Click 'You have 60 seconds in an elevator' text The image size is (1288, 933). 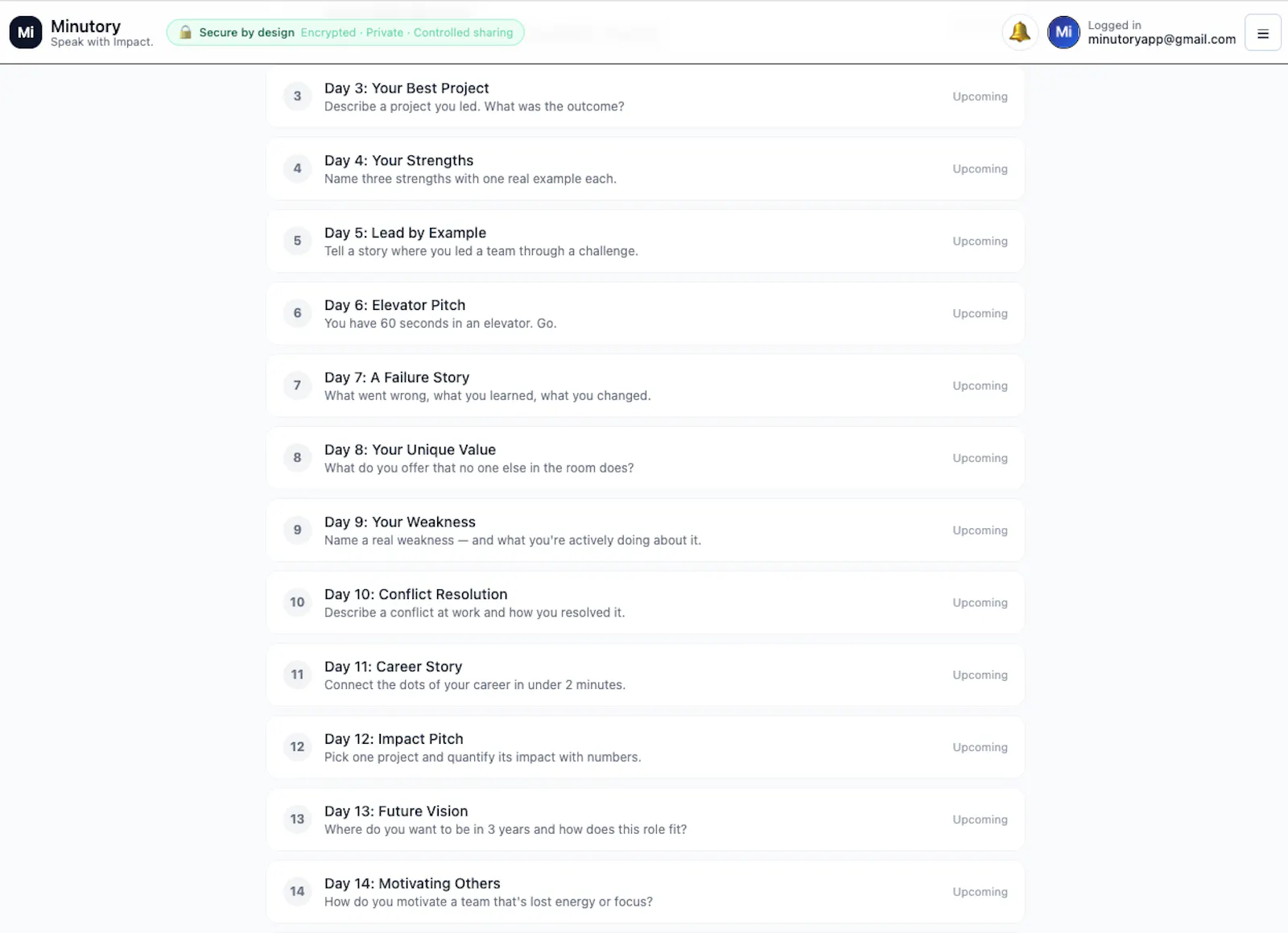point(440,324)
